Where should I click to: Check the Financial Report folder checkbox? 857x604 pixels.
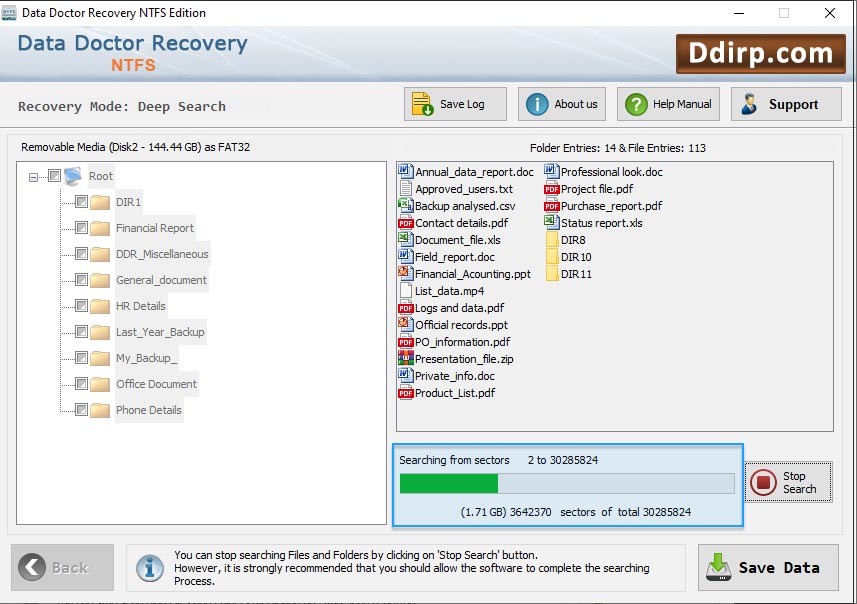81,227
